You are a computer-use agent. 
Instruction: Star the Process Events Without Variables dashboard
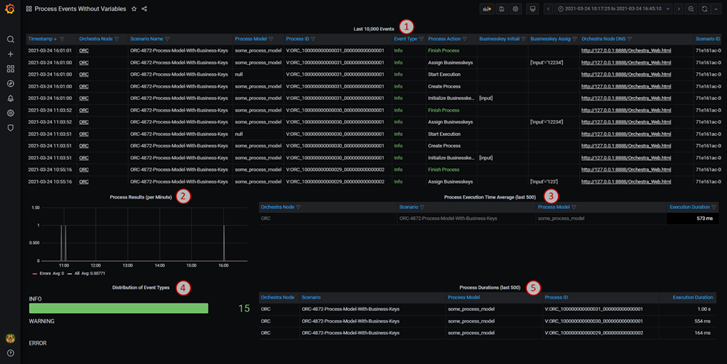[134, 9]
